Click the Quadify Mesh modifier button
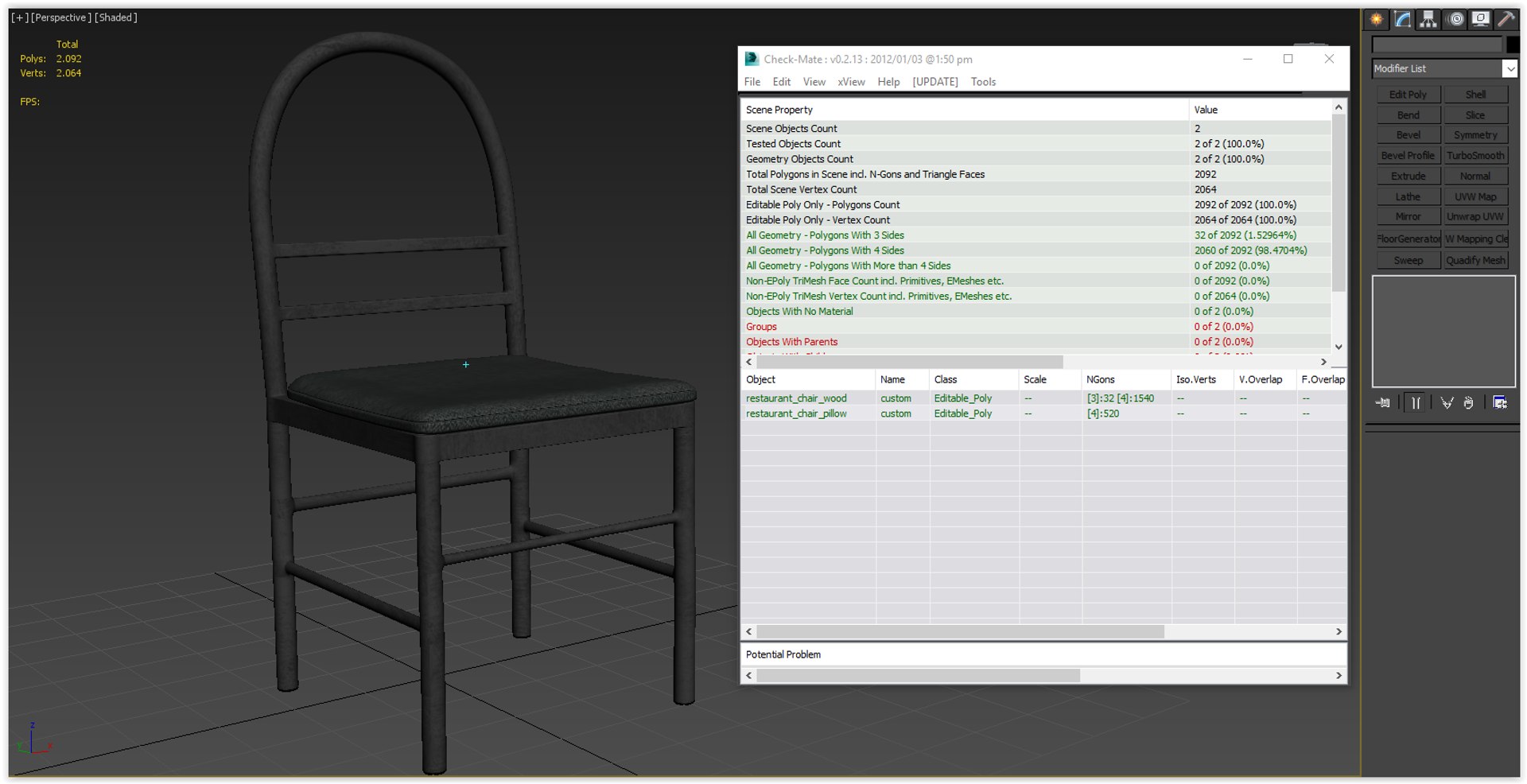 click(x=1475, y=260)
